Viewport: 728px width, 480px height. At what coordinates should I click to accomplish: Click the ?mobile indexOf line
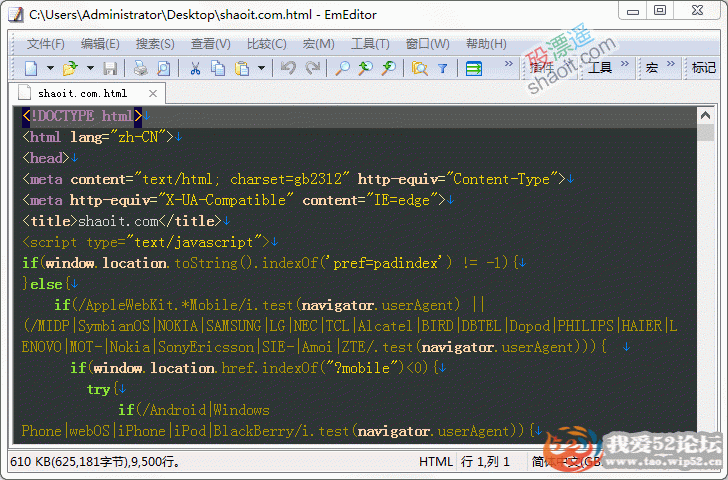tap(258, 368)
